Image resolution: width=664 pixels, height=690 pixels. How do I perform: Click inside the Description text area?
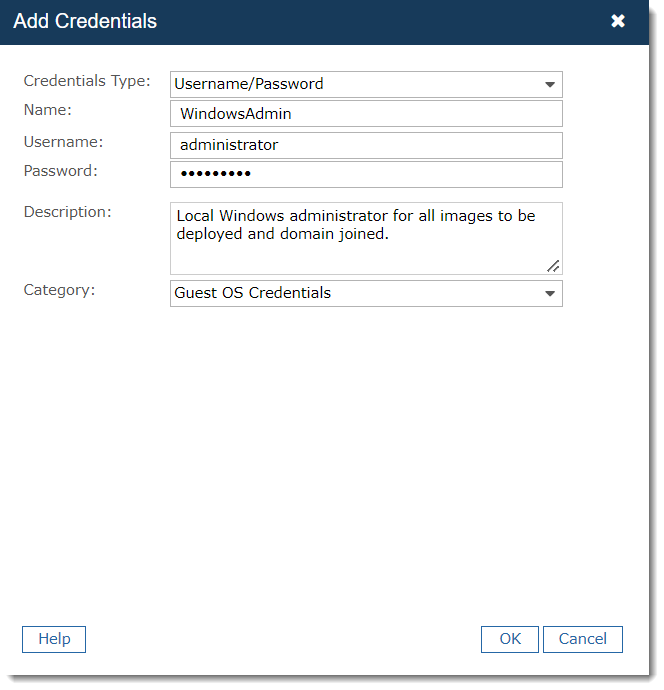click(366, 238)
